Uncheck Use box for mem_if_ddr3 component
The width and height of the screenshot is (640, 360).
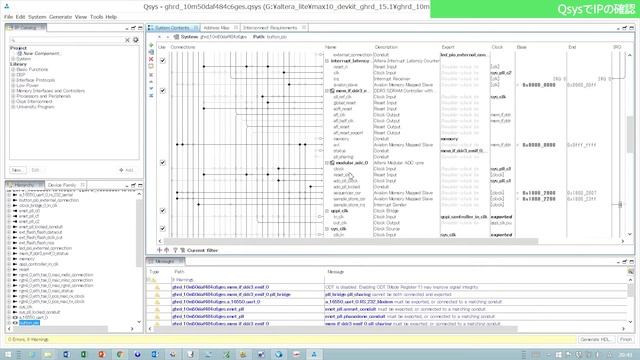(162, 91)
